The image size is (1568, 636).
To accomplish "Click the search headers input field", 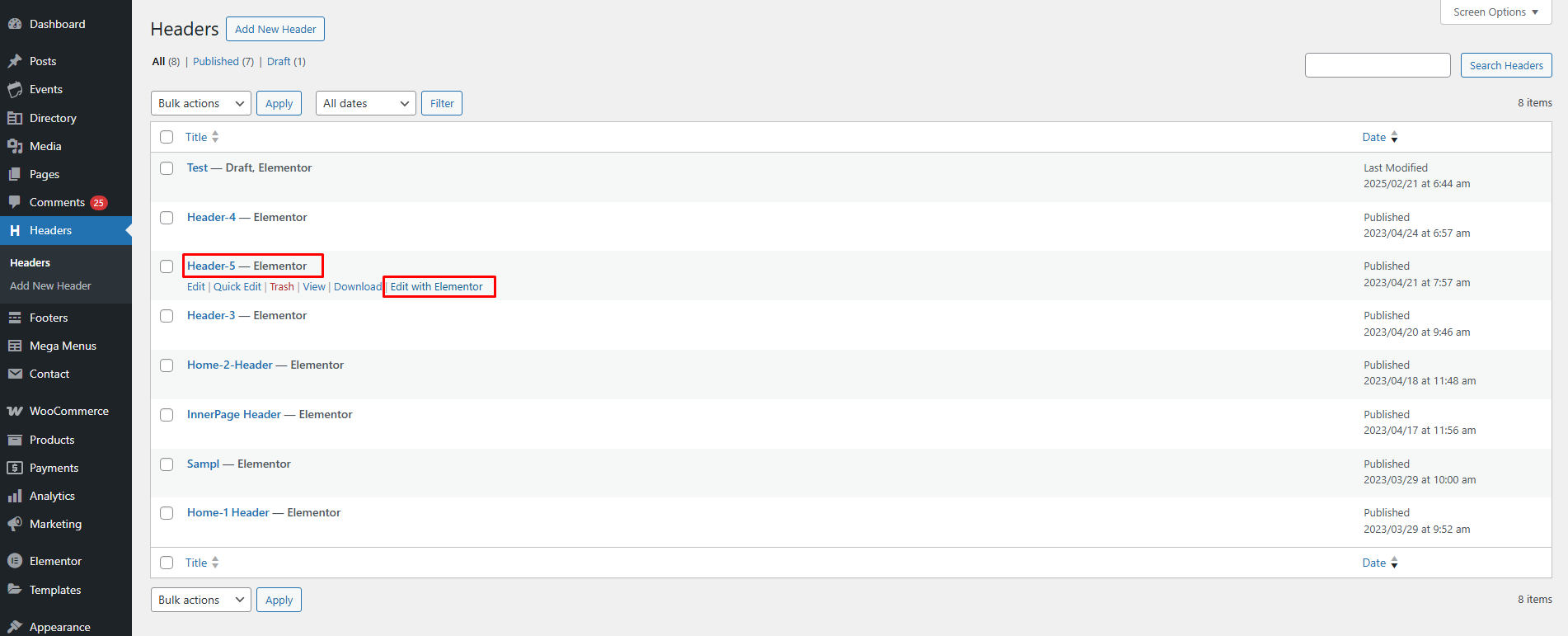I will (1377, 65).
